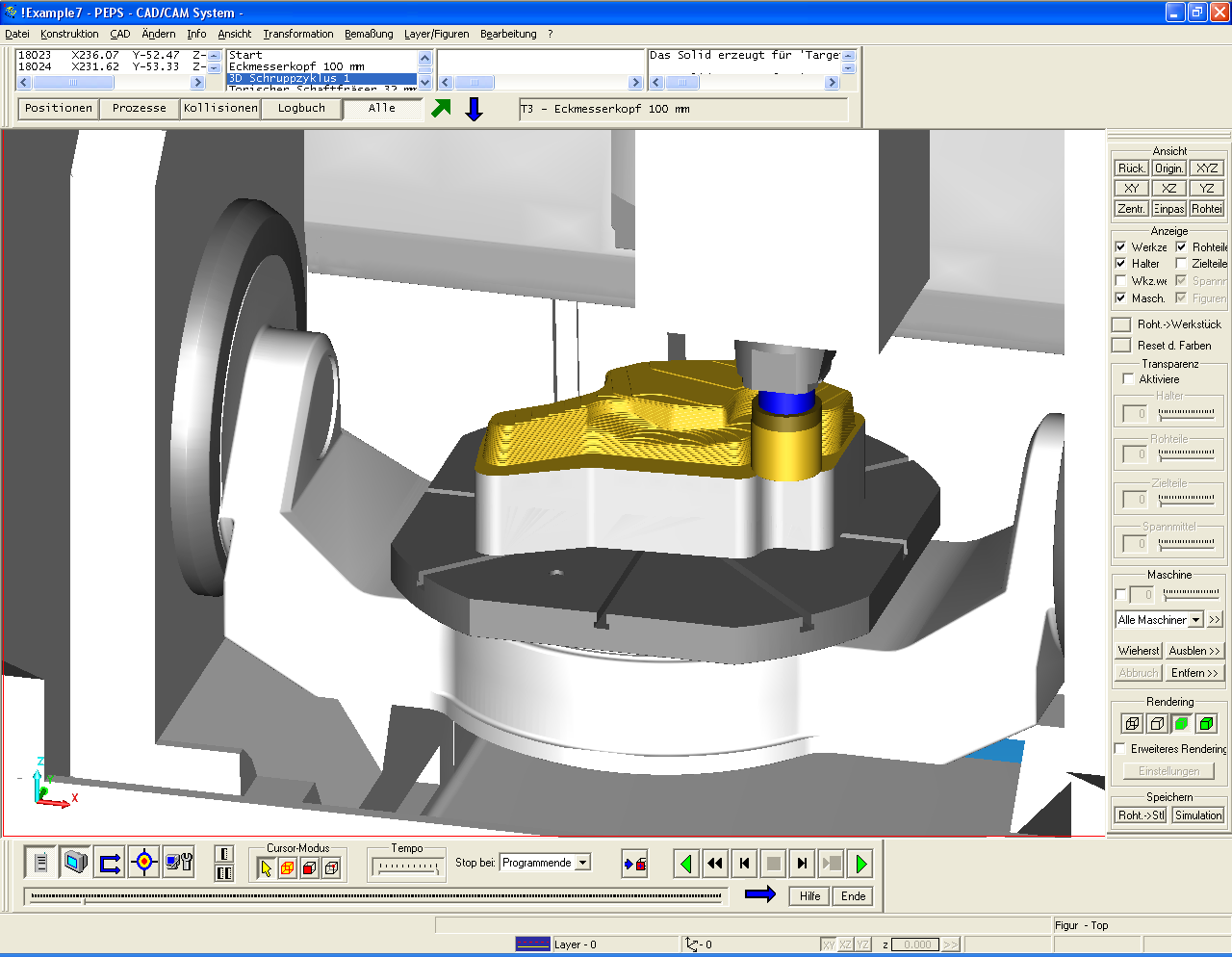Play simulation forward with green right arrow

861,864
